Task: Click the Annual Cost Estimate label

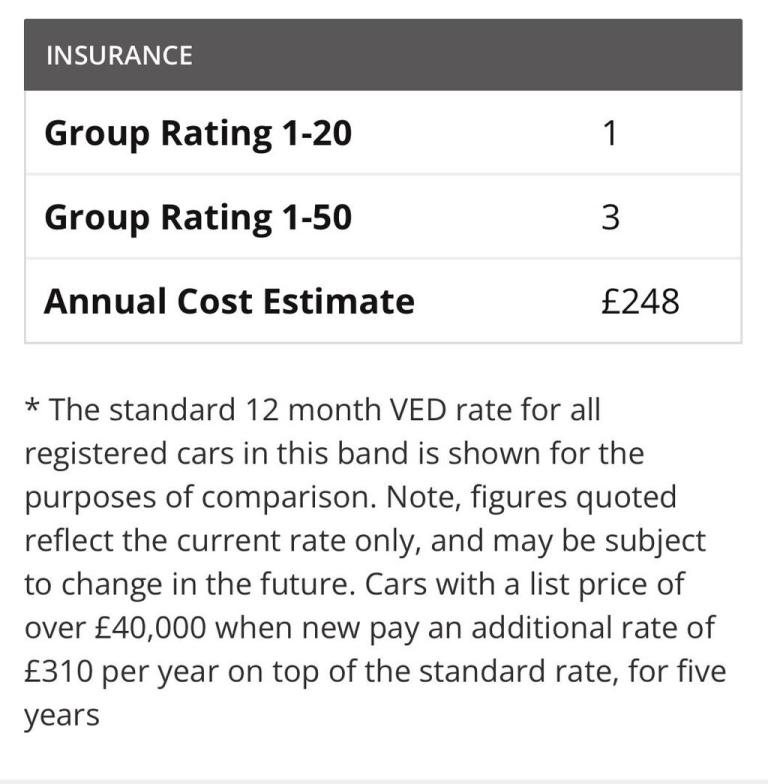Action: click(229, 301)
